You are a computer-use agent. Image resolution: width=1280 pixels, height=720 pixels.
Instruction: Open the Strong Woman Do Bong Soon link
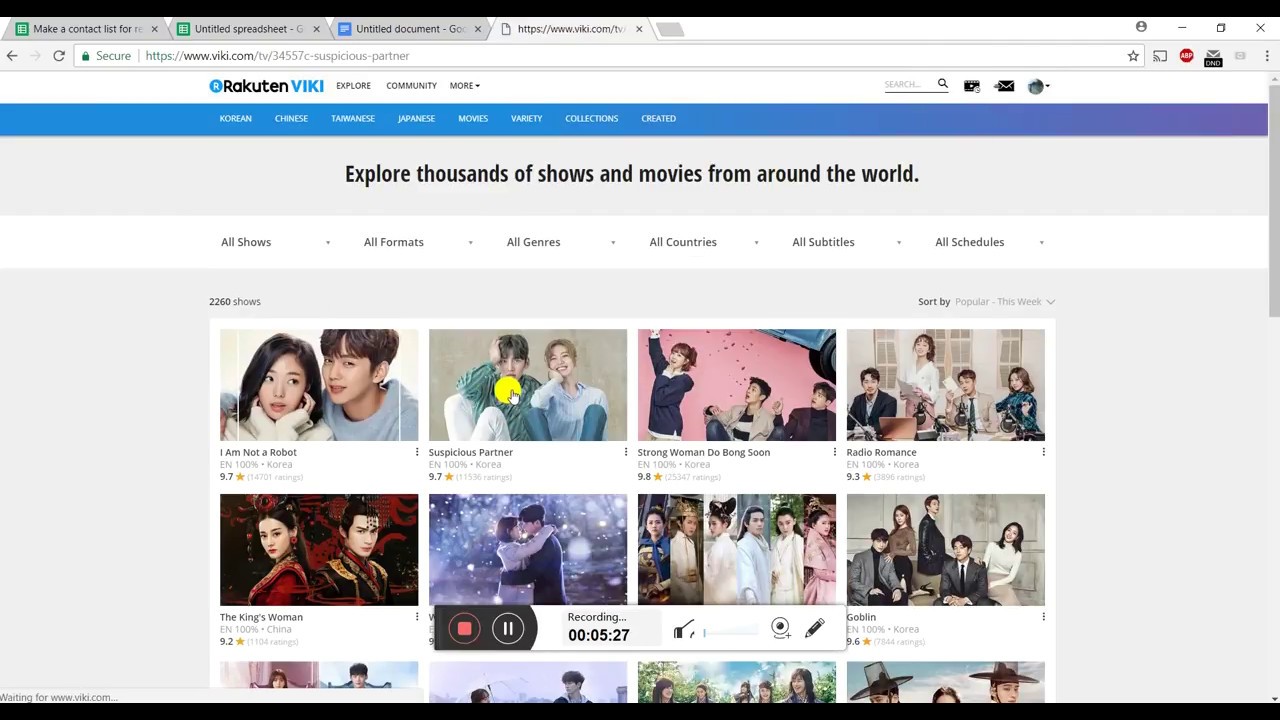point(704,452)
